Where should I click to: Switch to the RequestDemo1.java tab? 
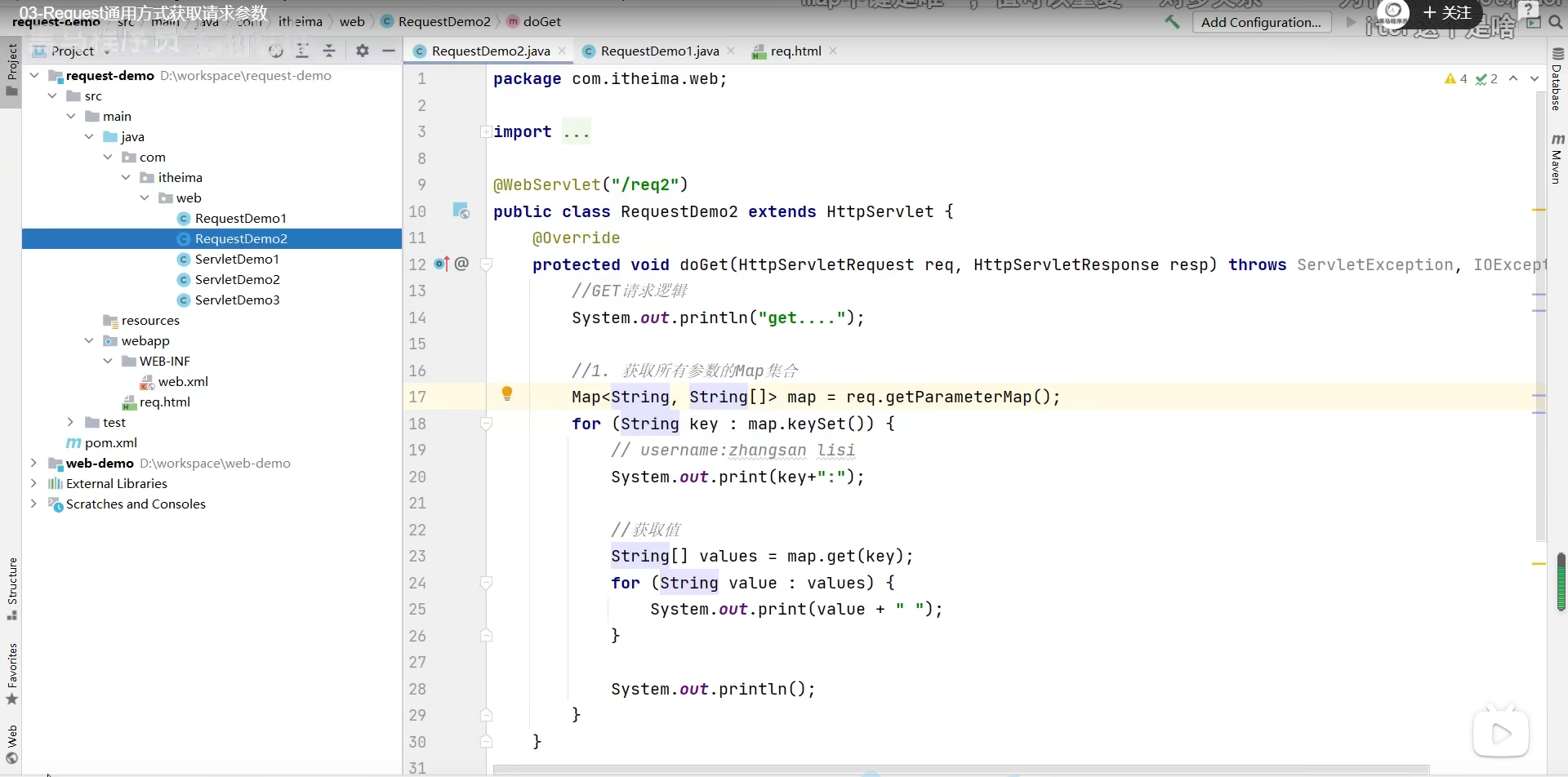click(x=659, y=51)
